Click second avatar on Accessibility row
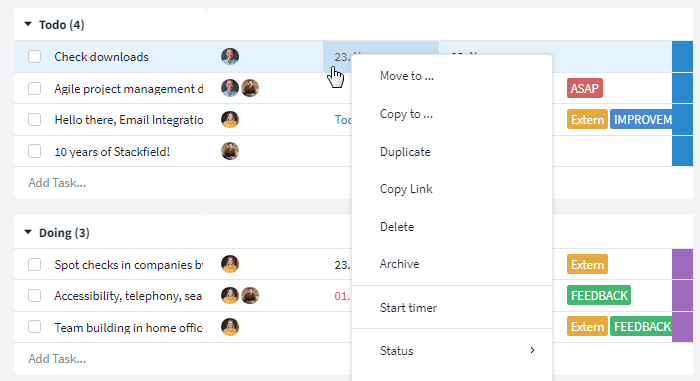 tap(250, 295)
